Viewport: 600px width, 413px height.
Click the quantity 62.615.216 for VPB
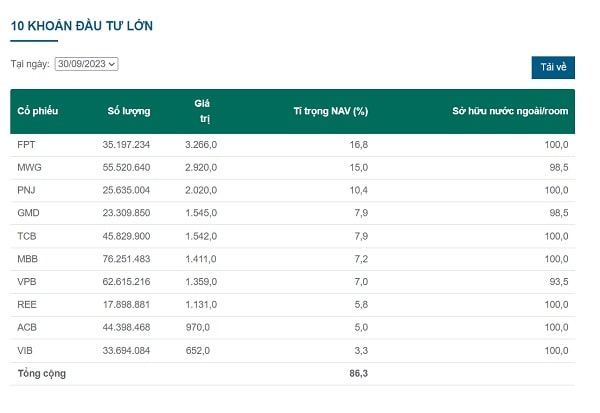126,282
